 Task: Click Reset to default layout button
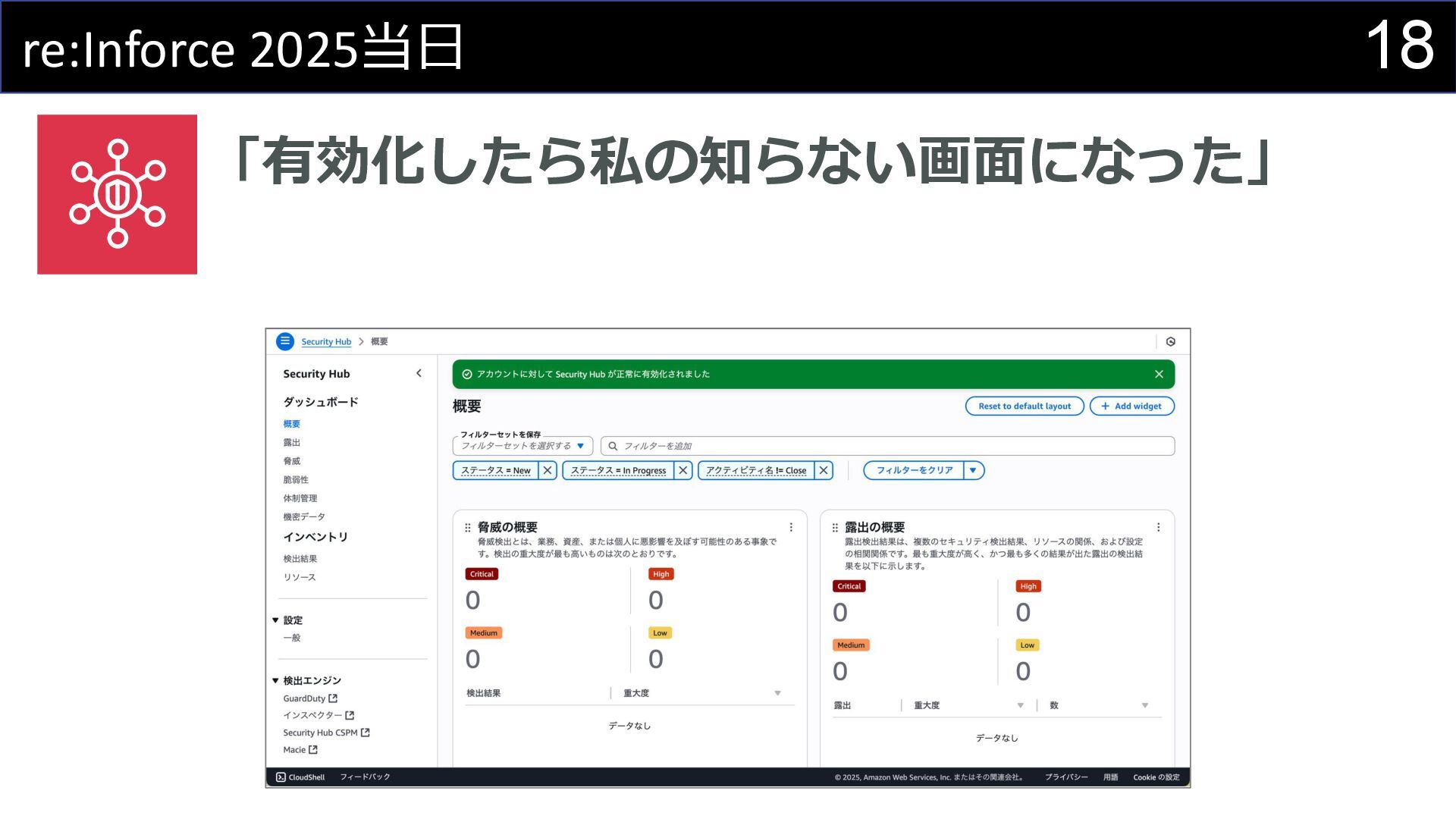[x=1025, y=406]
